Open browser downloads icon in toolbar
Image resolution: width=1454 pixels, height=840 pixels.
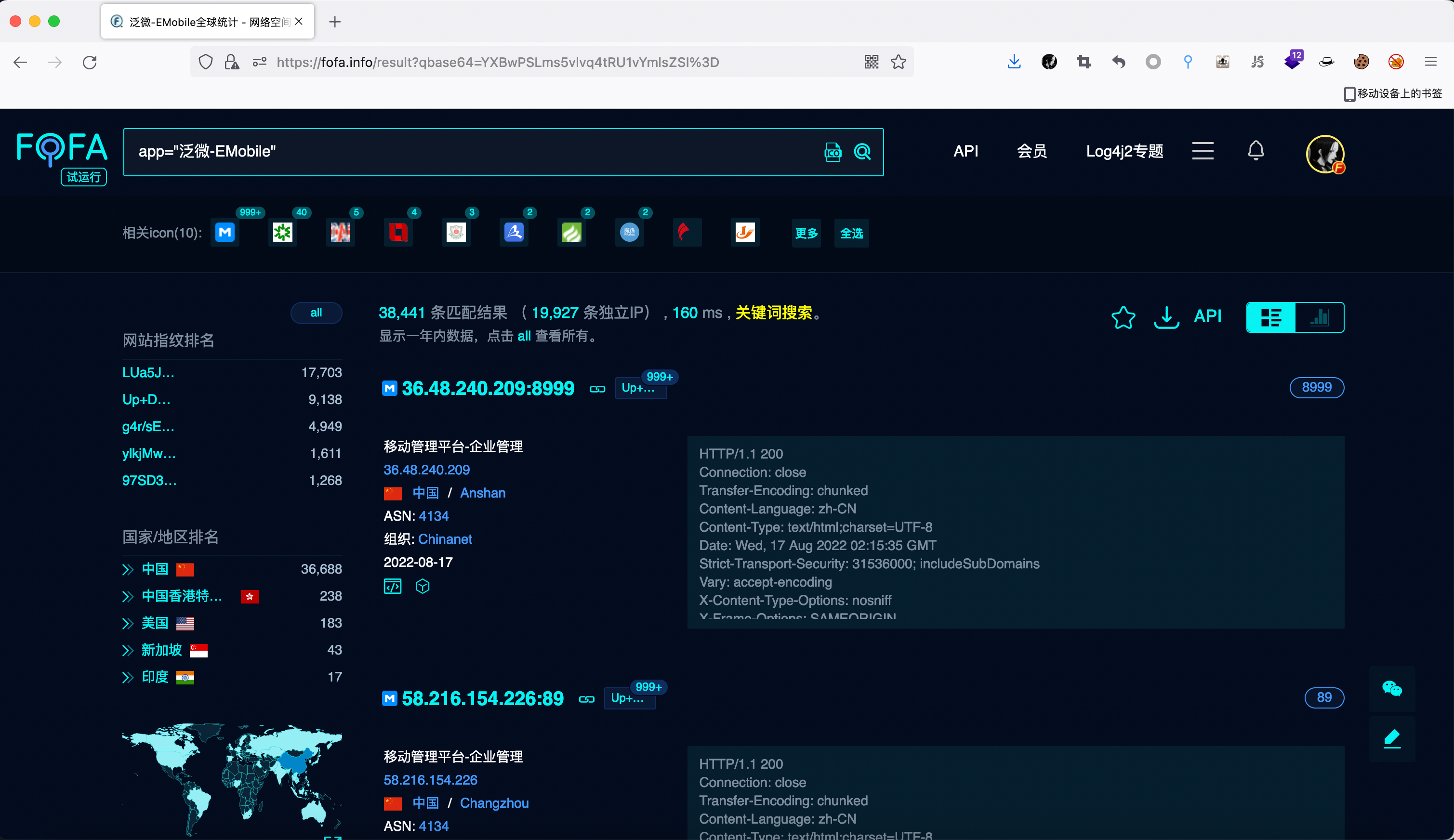(x=1014, y=62)
